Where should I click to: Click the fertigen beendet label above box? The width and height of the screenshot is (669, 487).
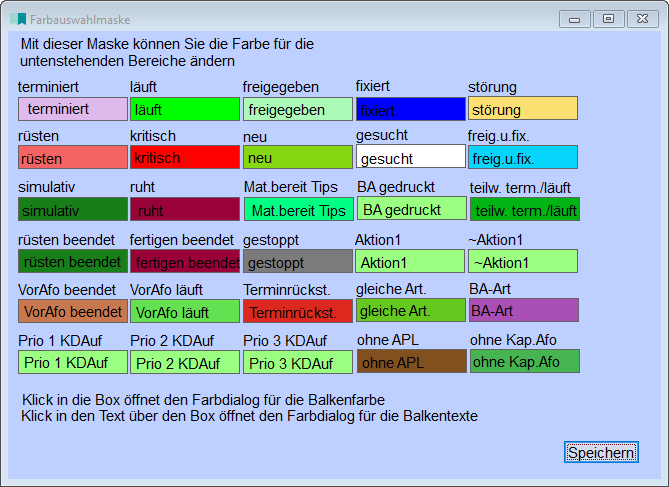(x=182, y=240)
